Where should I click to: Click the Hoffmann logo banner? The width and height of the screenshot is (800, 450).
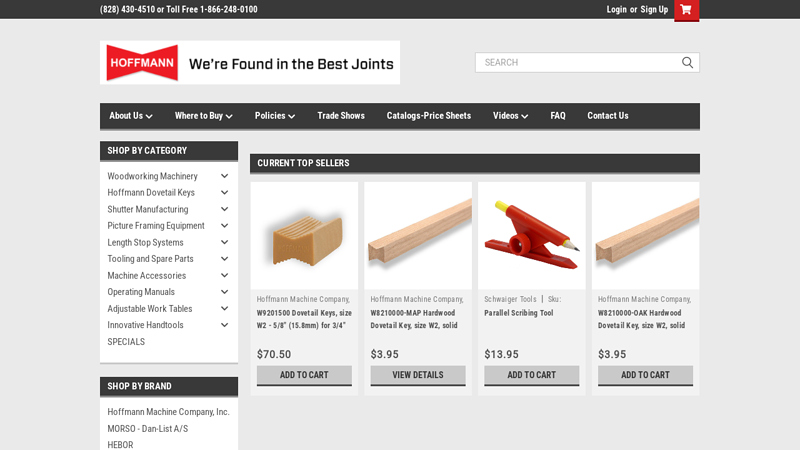click(250, 62)
